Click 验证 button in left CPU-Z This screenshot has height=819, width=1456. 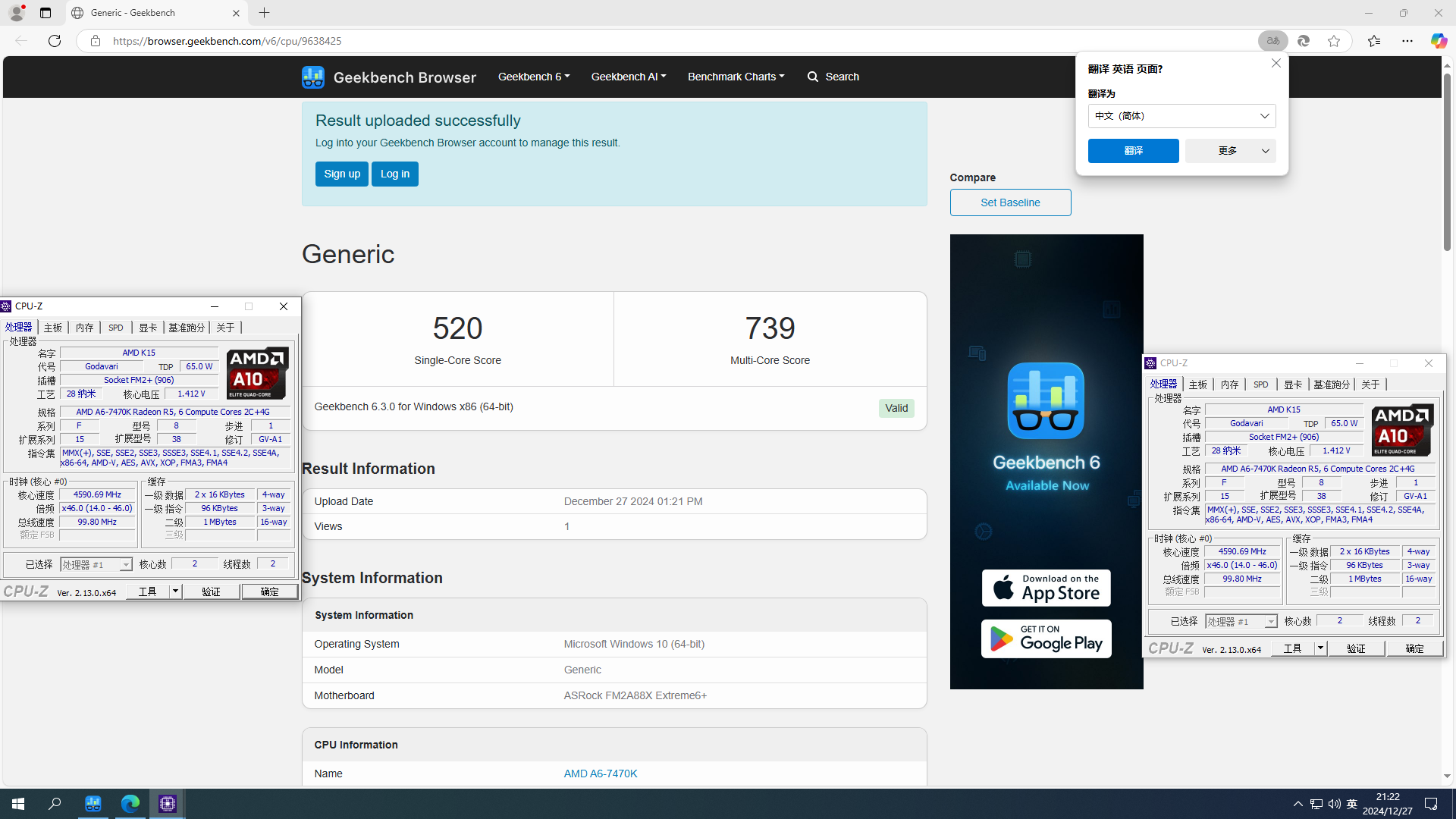click(x=211, y=591)
